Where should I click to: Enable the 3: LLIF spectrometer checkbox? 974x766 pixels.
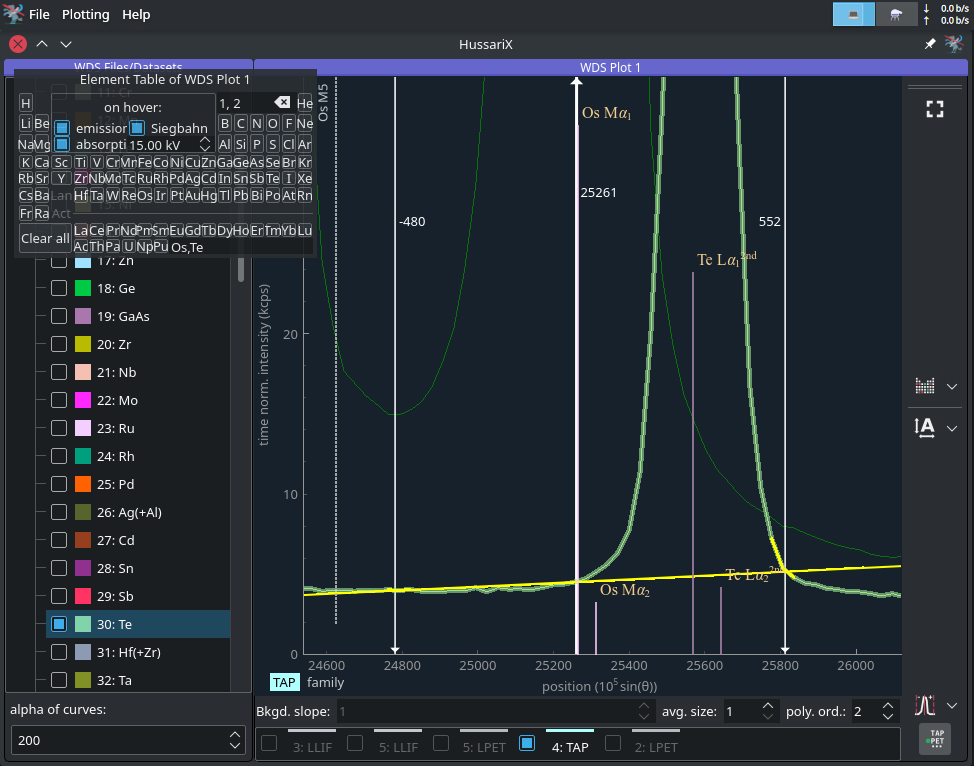(x=269, y=743)
